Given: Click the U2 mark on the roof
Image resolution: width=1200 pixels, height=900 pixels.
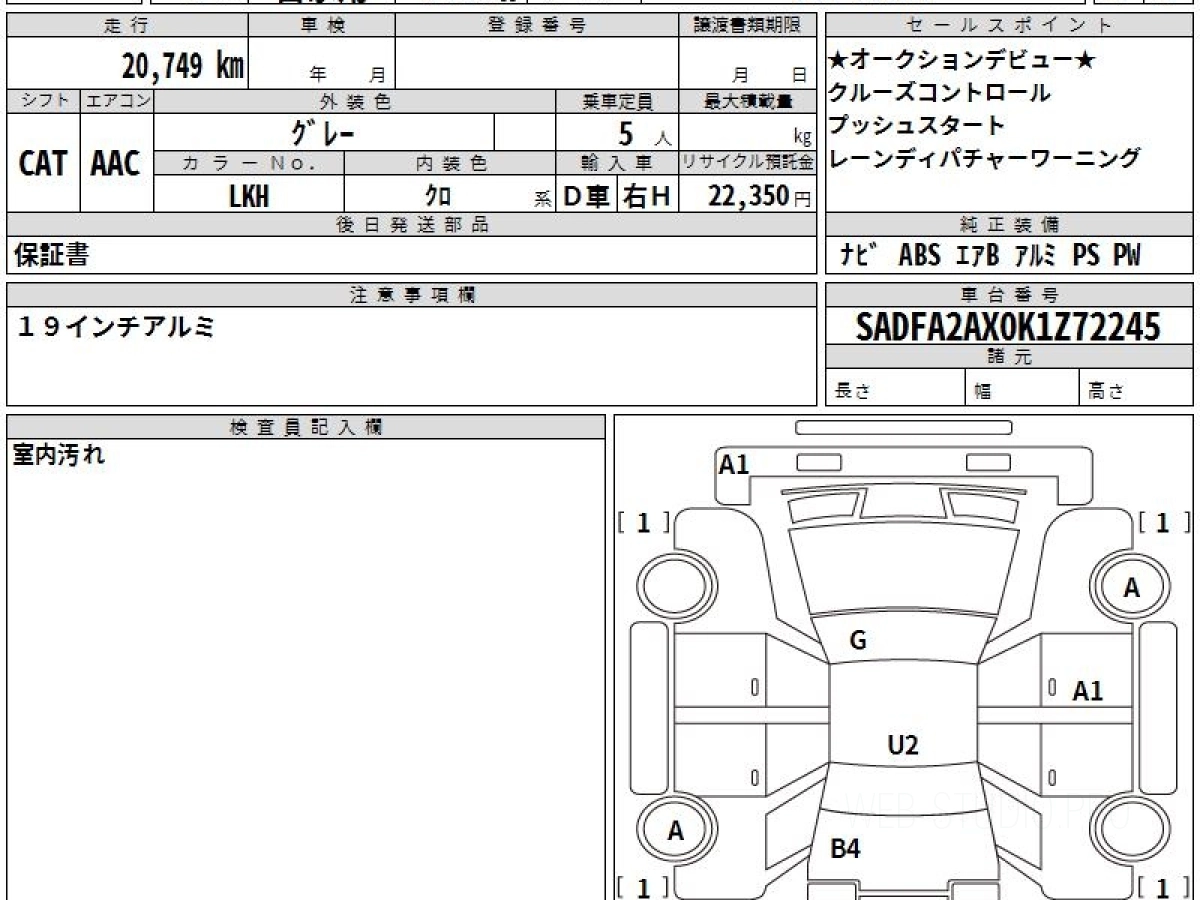Looking at the screenshot, I should click(903, 745).
